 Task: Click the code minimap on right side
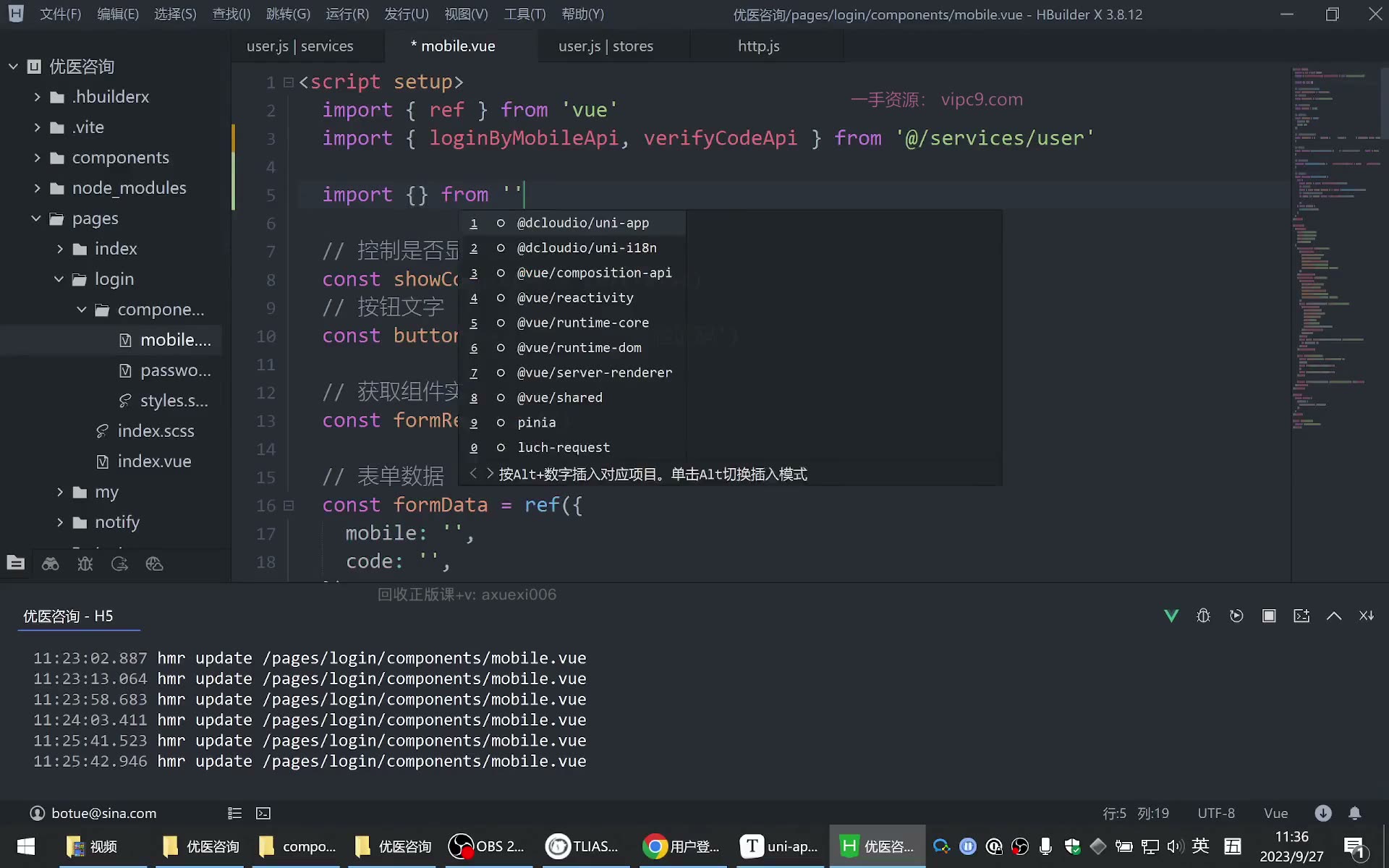click(x=1335, y=246)
